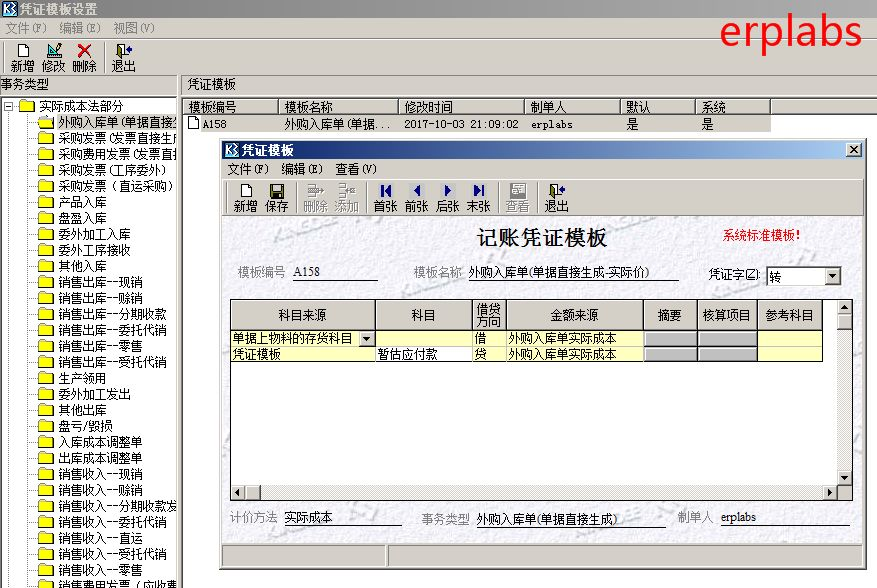Select the A158 template document icon
877x588 pixels.
pyautogui.click(x=194, y=123)
